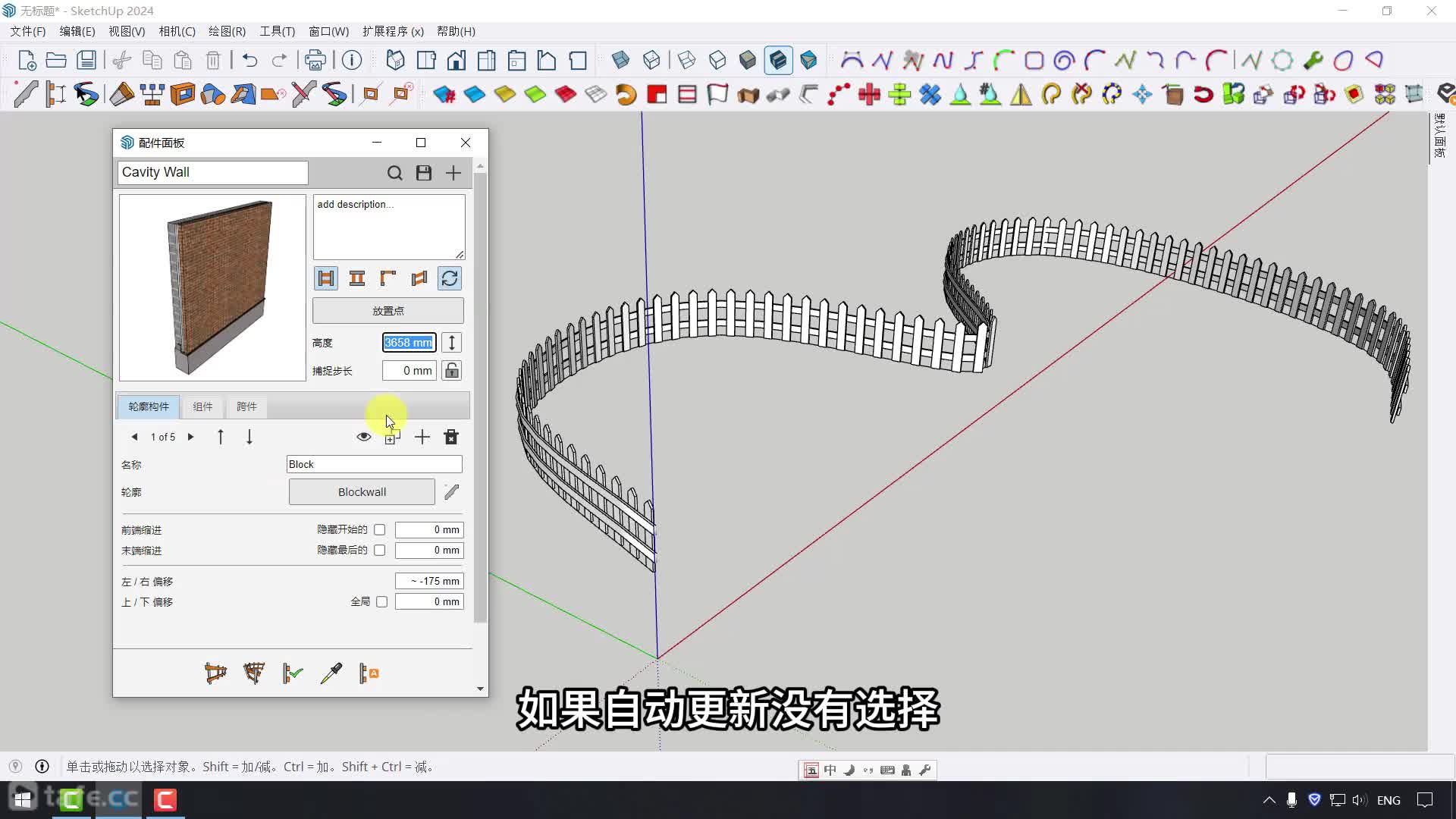Click 放置点 button
Screen dimensions: 1456x819
(x=388, y=311)
